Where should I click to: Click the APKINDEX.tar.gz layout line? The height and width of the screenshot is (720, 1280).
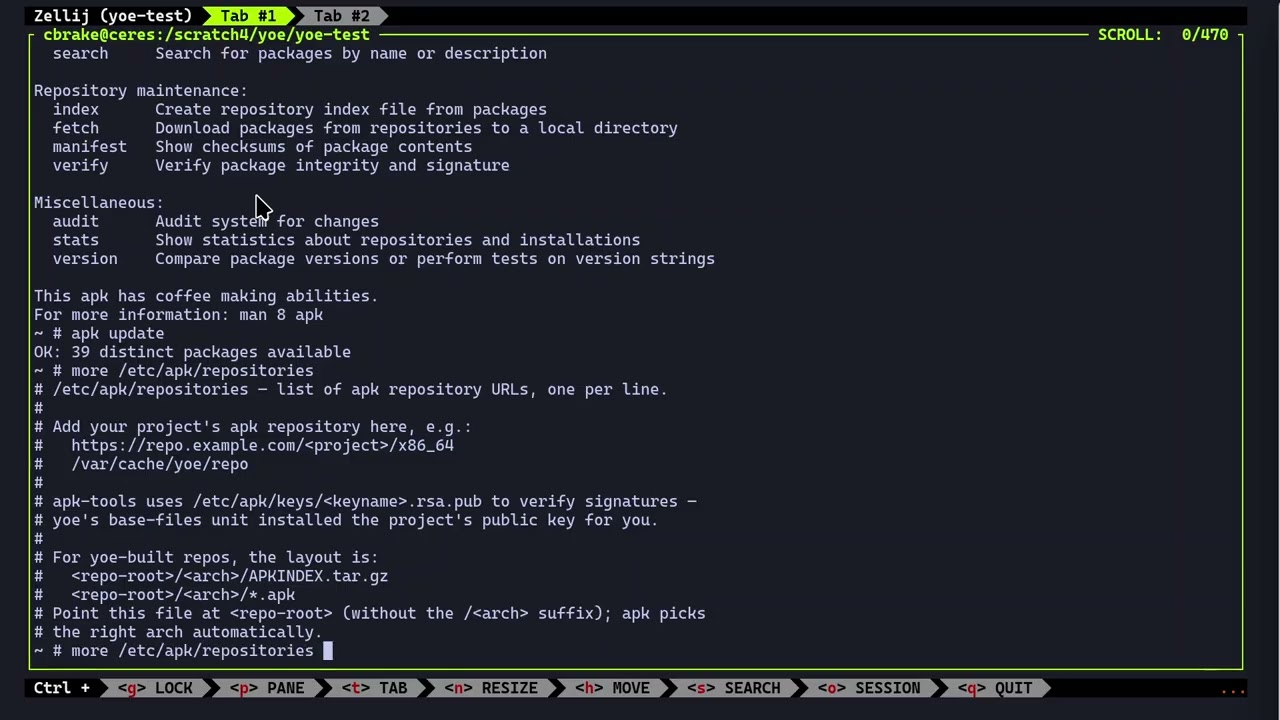[211, 576]
